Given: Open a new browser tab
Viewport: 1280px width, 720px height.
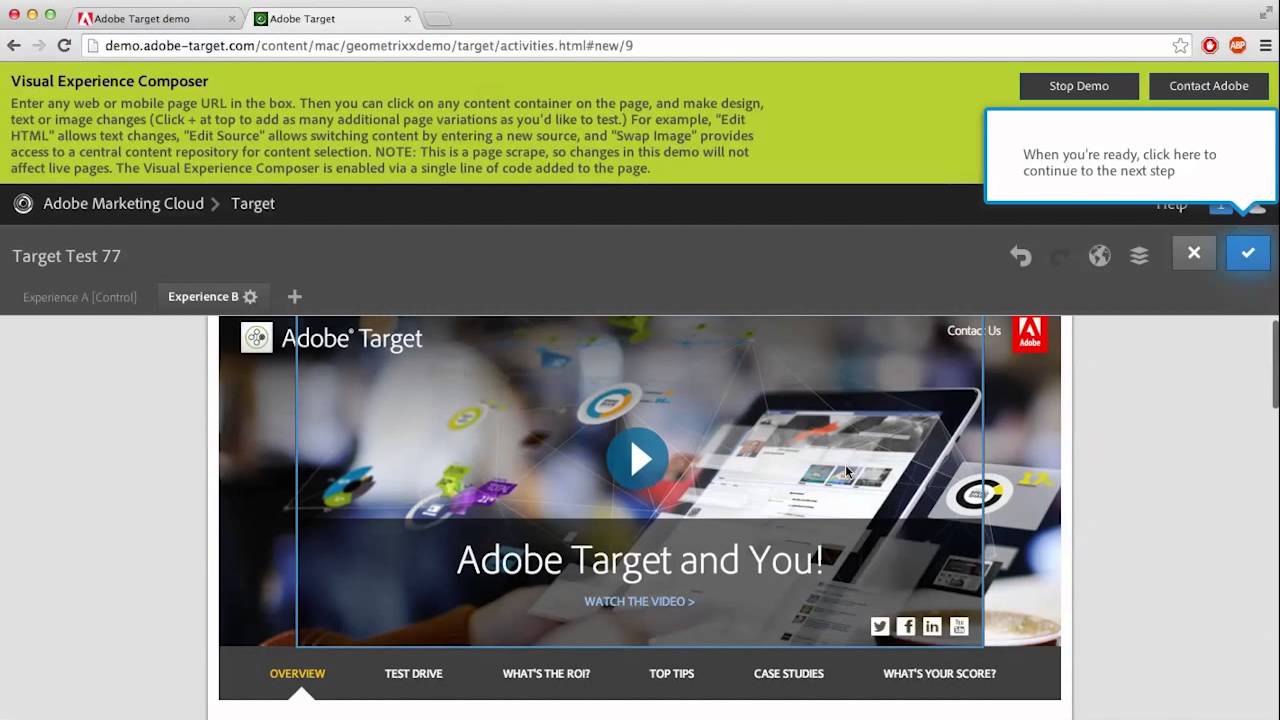Looking at the screenshot, I should (437, 19).
